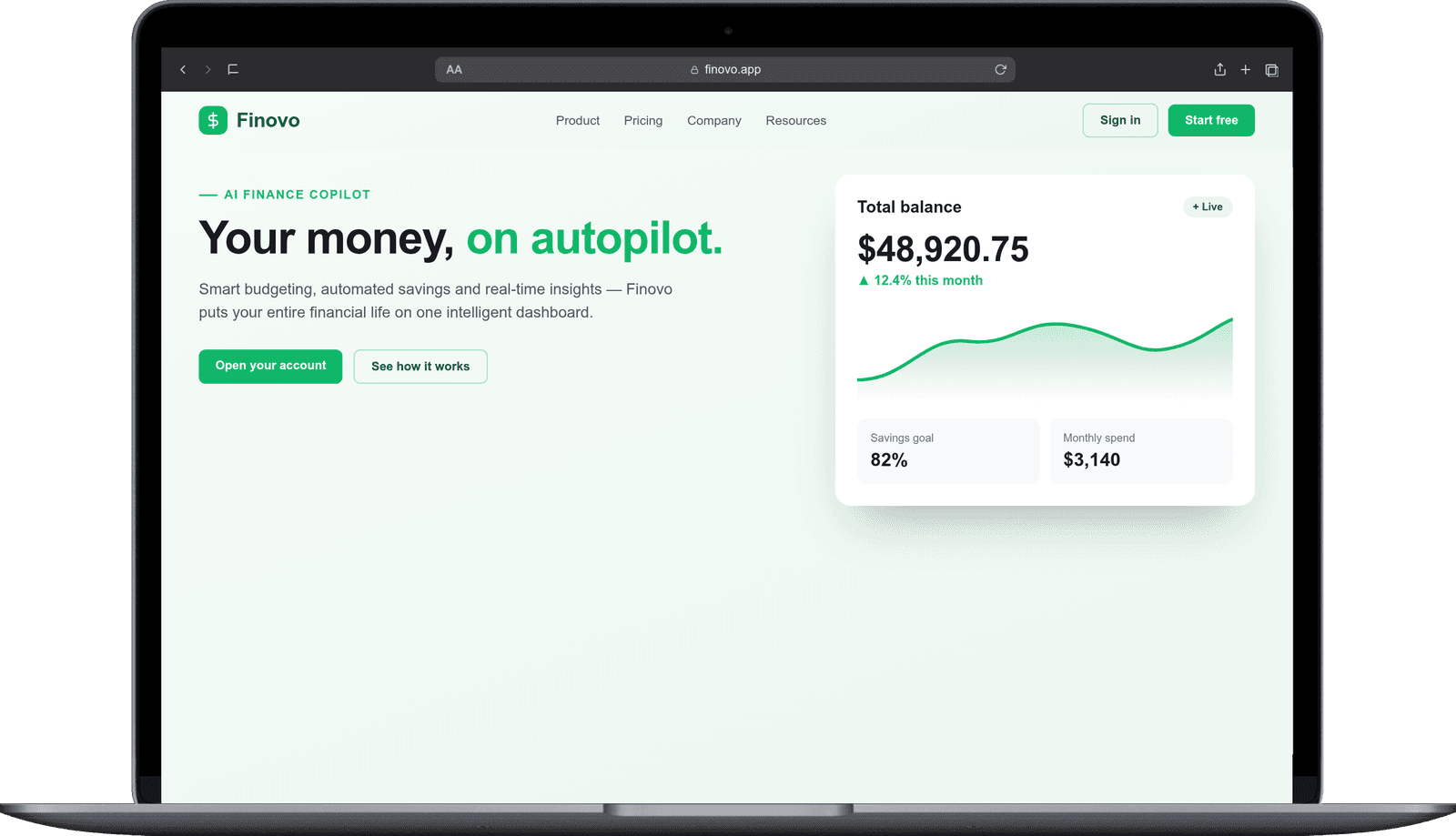
Task: Click the Finovo brand name link
Action: [268, 120]
